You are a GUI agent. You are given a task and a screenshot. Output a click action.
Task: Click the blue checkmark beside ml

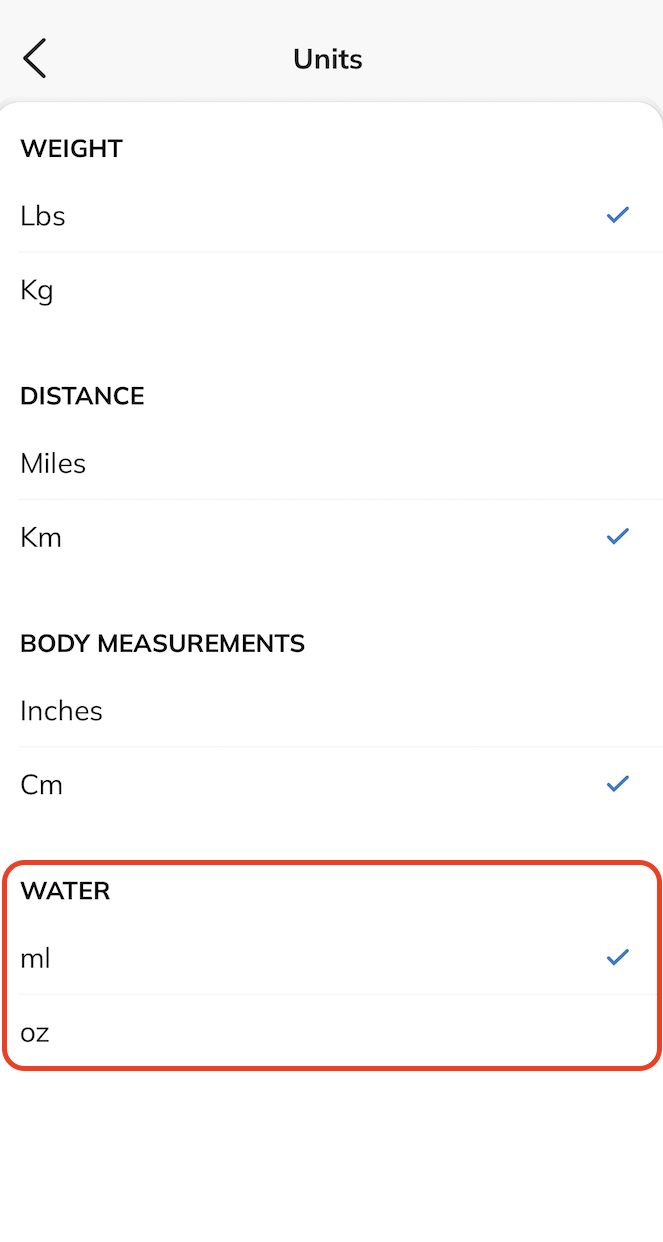(x=618, y=958)
